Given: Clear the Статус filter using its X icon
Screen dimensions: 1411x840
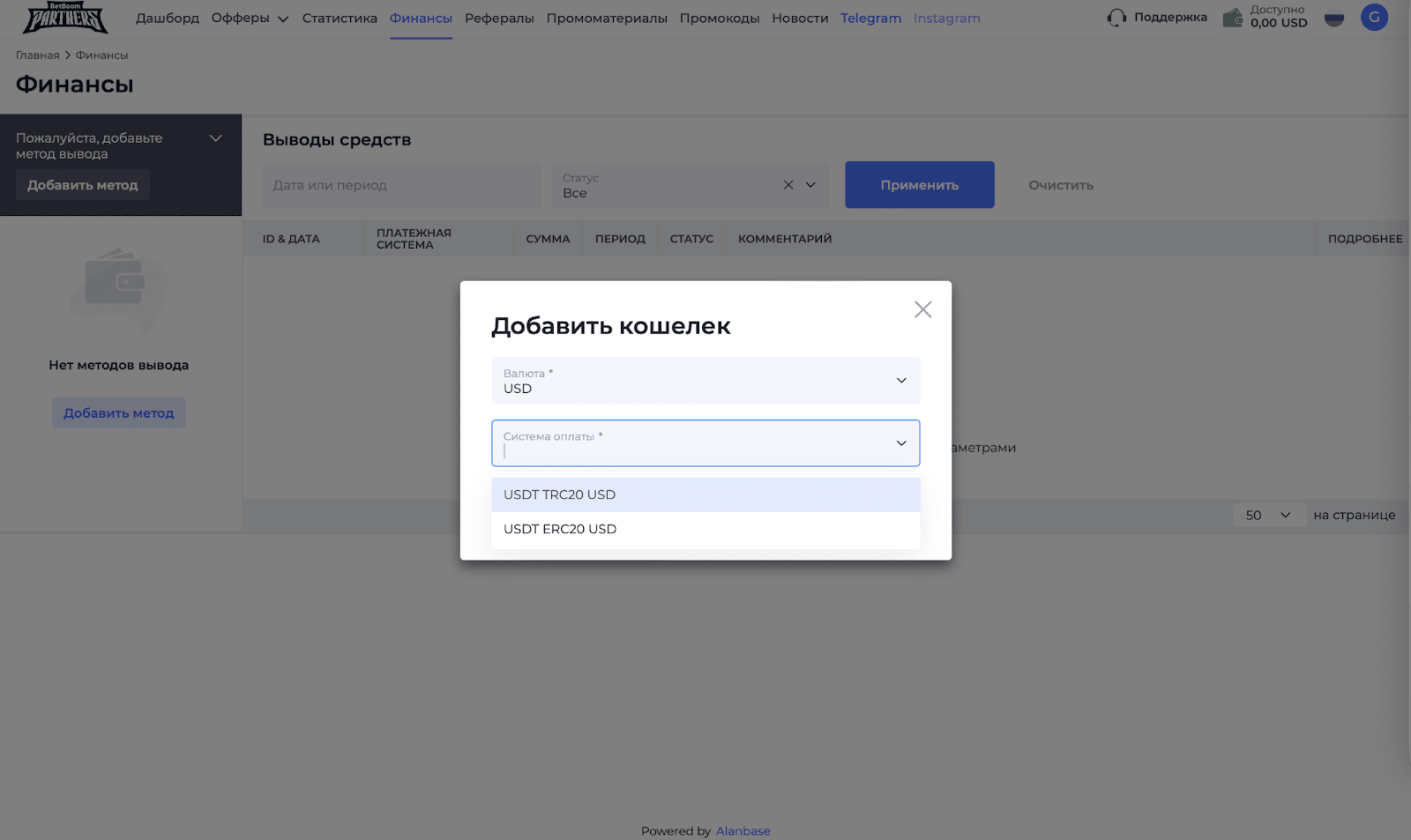Looking at the screenshot, I should (x=788, y=184).
